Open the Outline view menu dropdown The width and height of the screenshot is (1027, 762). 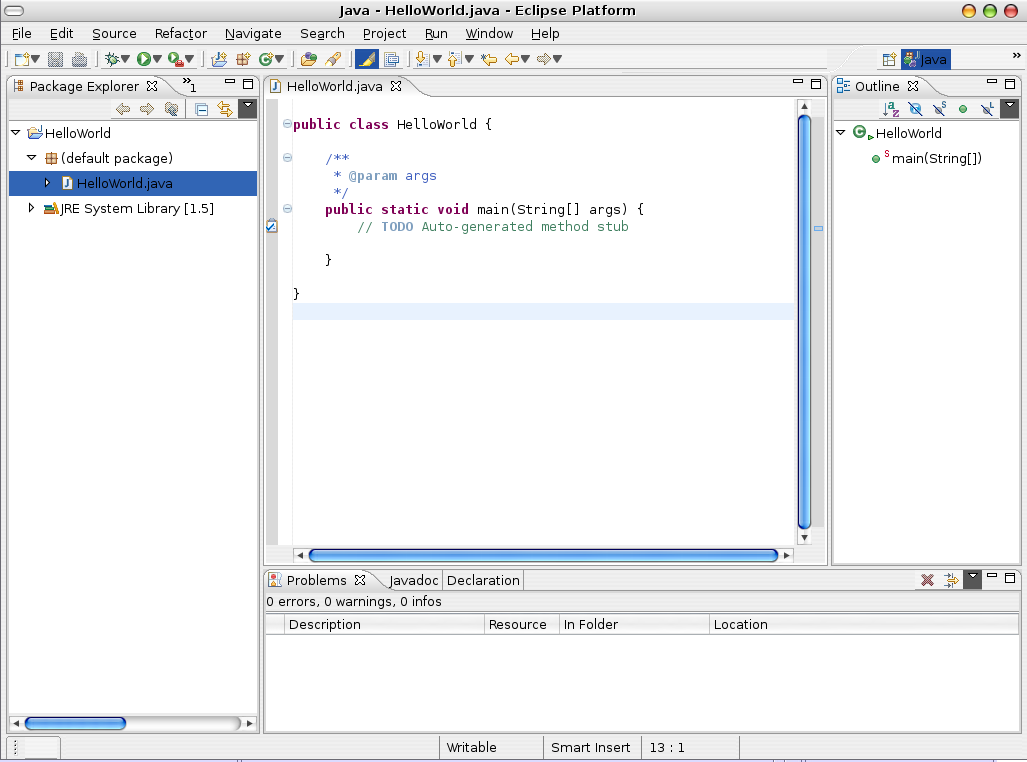point(1010,108)
